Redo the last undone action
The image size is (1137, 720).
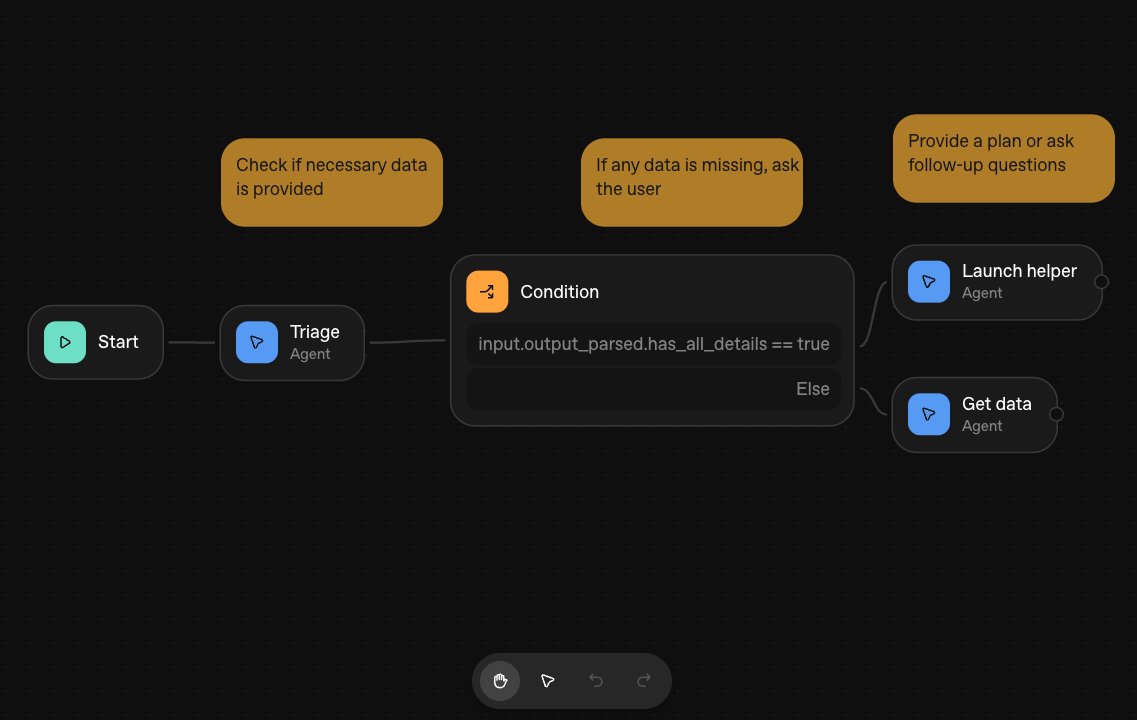tap(643, 681)
